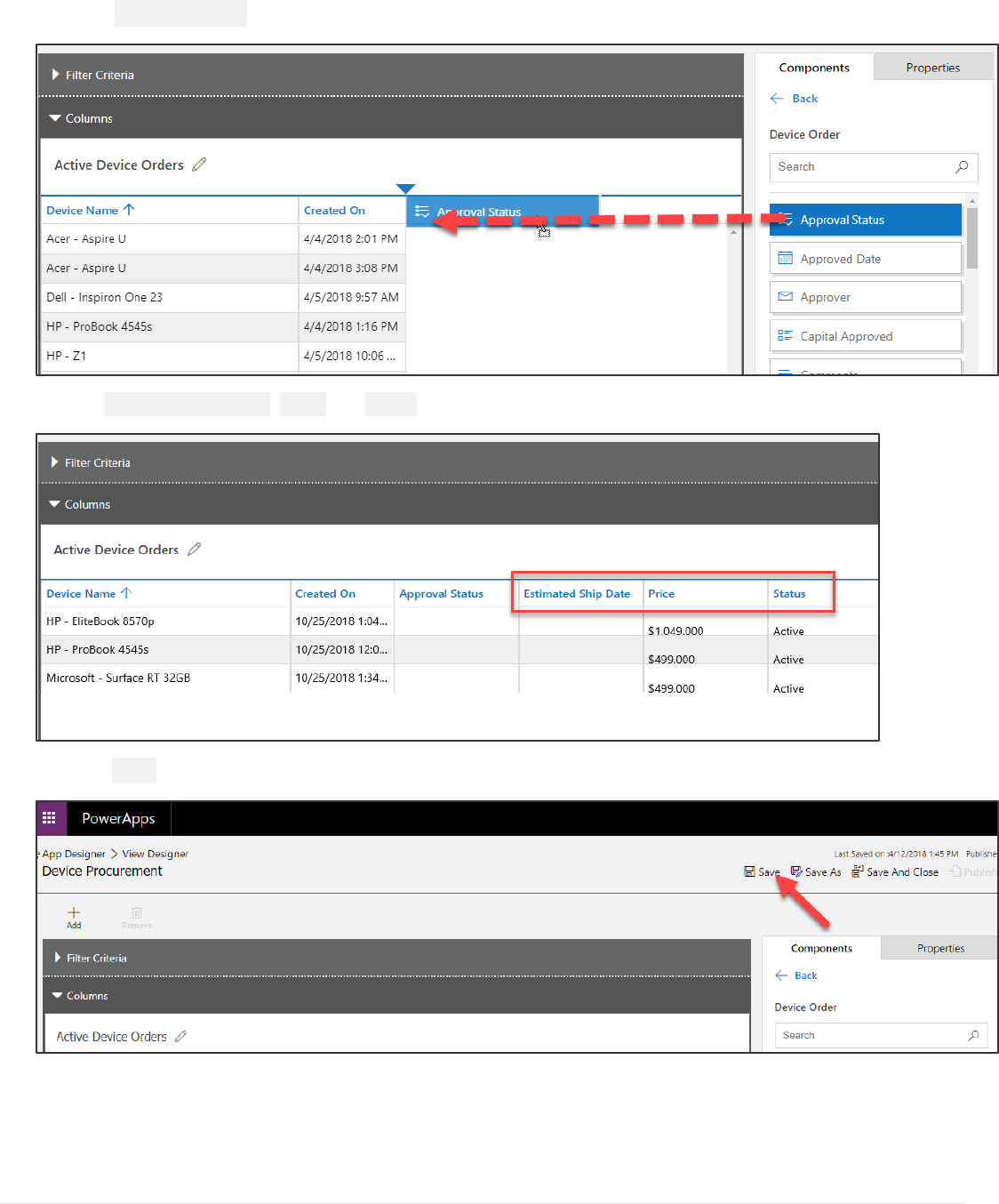Viewport: 999px width, 1204px height.
Task: Click the Save As icon in PowerApps toolbar
Action: point(796,872)
